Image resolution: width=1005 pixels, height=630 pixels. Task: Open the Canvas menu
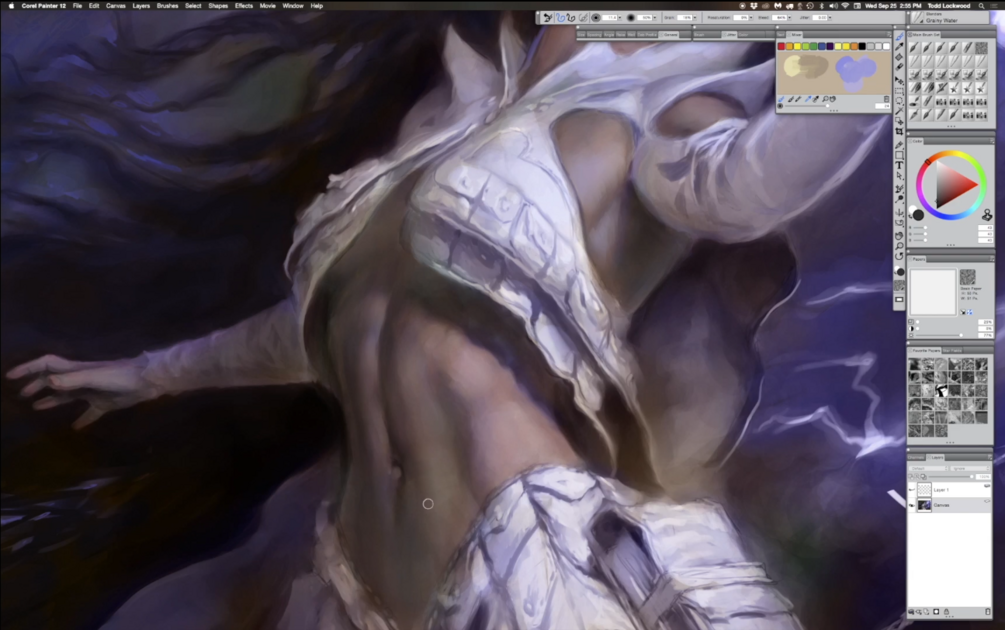coord(115,6)
